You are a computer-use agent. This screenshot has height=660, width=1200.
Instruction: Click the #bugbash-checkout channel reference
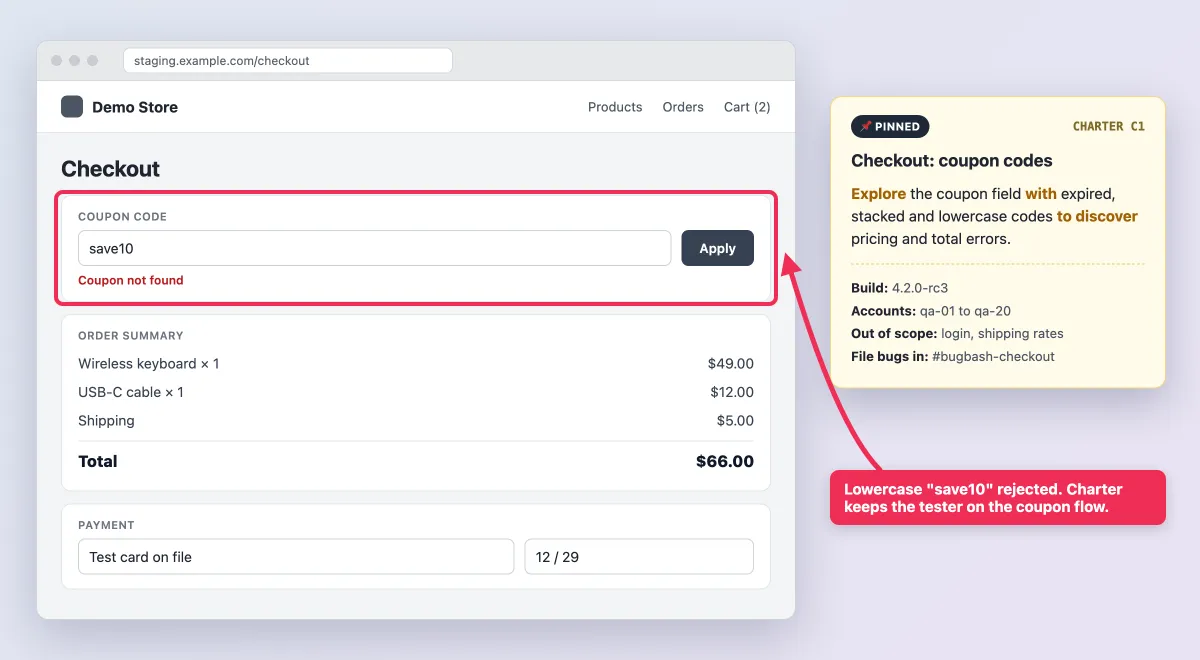pyautogui.click(x=993, y=357)
